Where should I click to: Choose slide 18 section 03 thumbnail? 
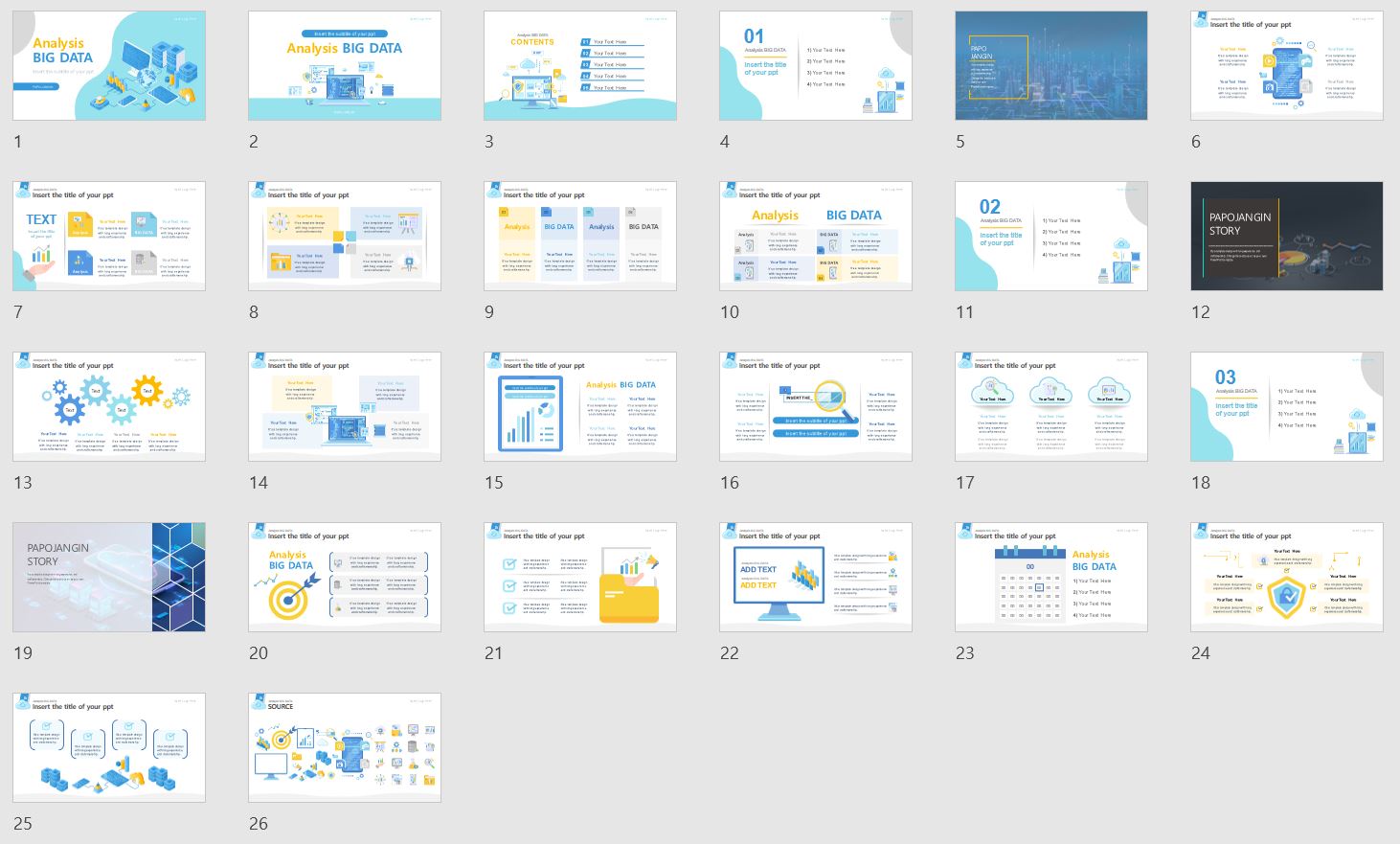(1287, 406)
